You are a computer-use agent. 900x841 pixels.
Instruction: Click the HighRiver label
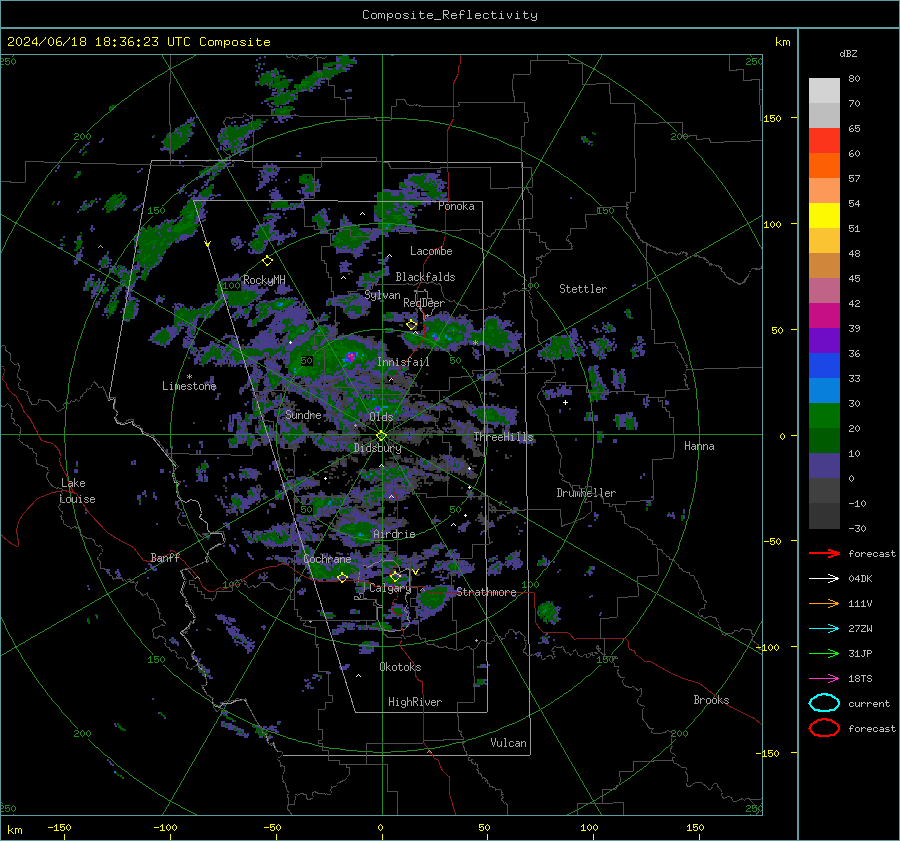point(415,702)
